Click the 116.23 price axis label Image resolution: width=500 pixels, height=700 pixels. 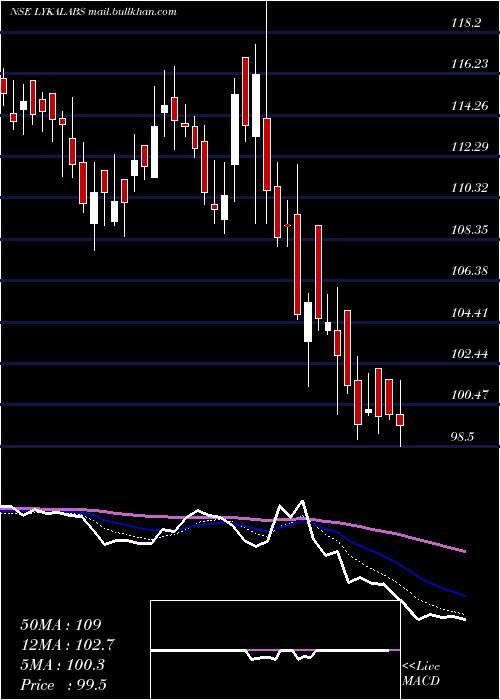click(x=469, y=64)
